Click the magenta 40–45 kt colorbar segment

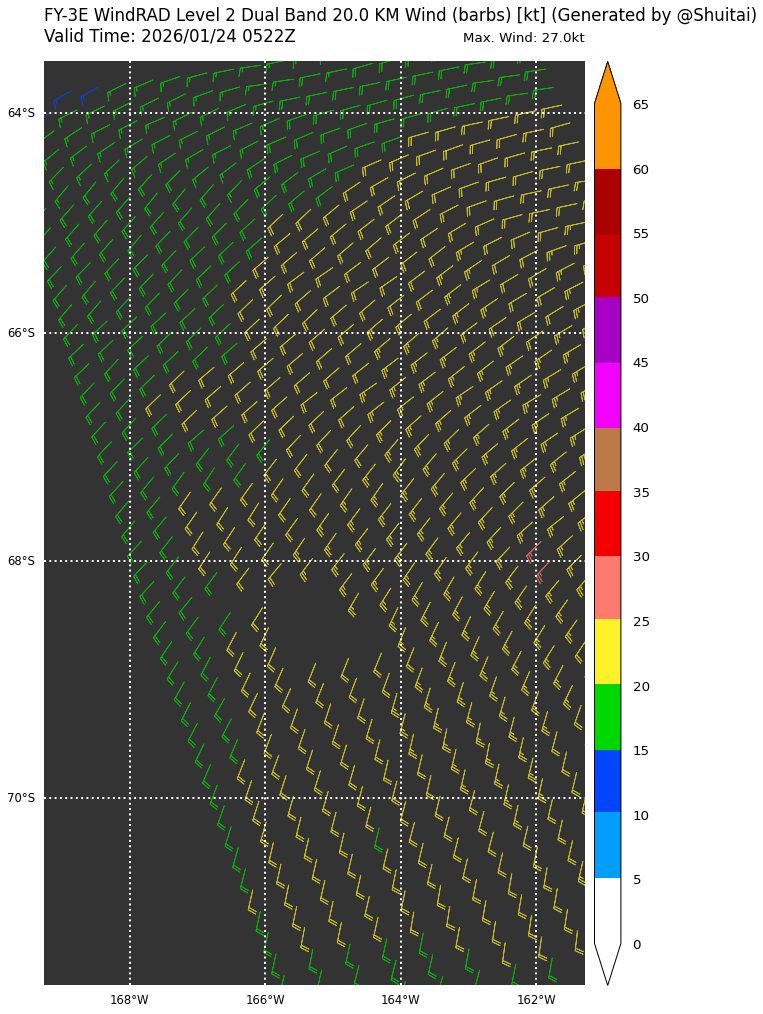(607, 395)
